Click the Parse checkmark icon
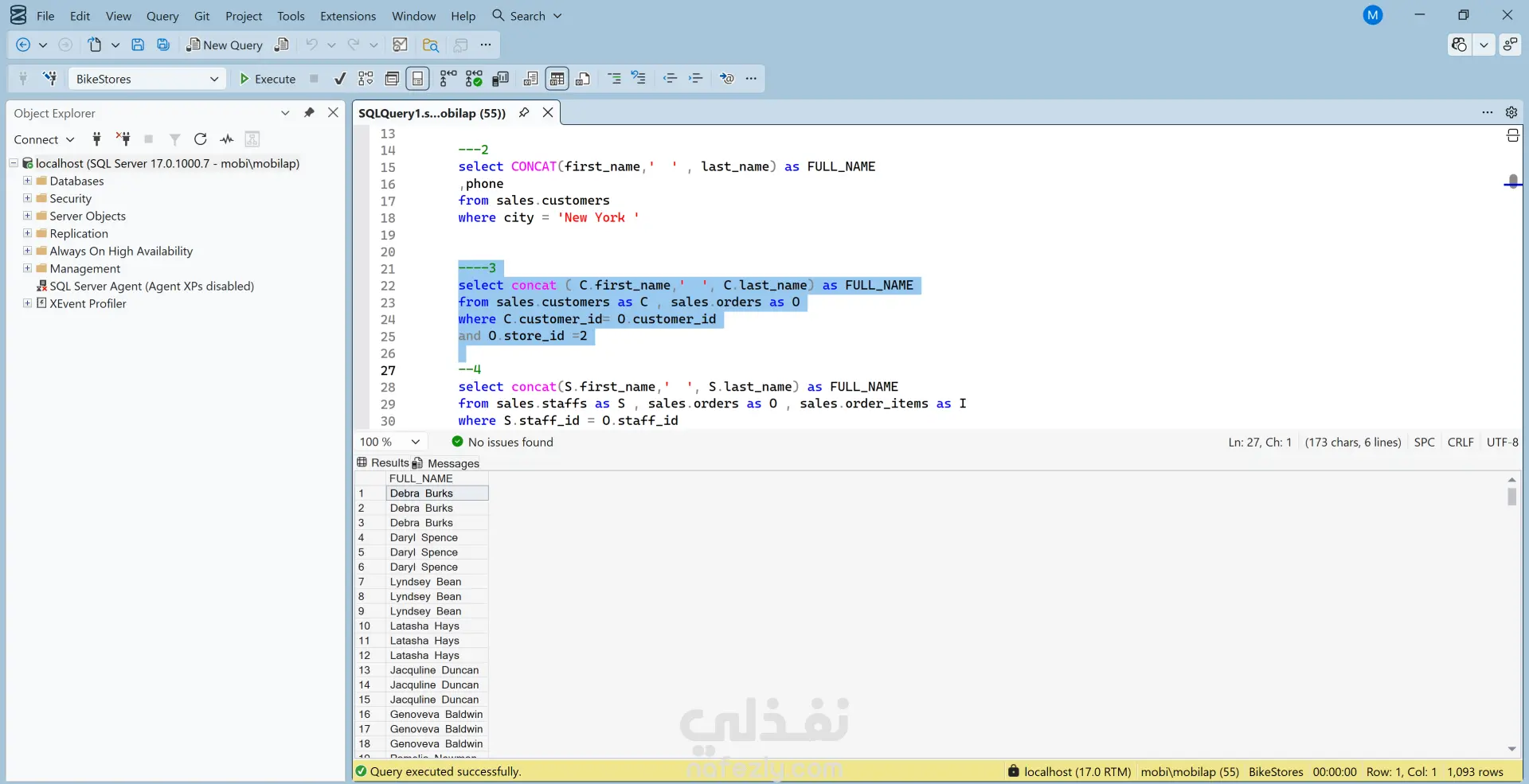The height and width of the screenshot is (784, 1529). [340, 78]
